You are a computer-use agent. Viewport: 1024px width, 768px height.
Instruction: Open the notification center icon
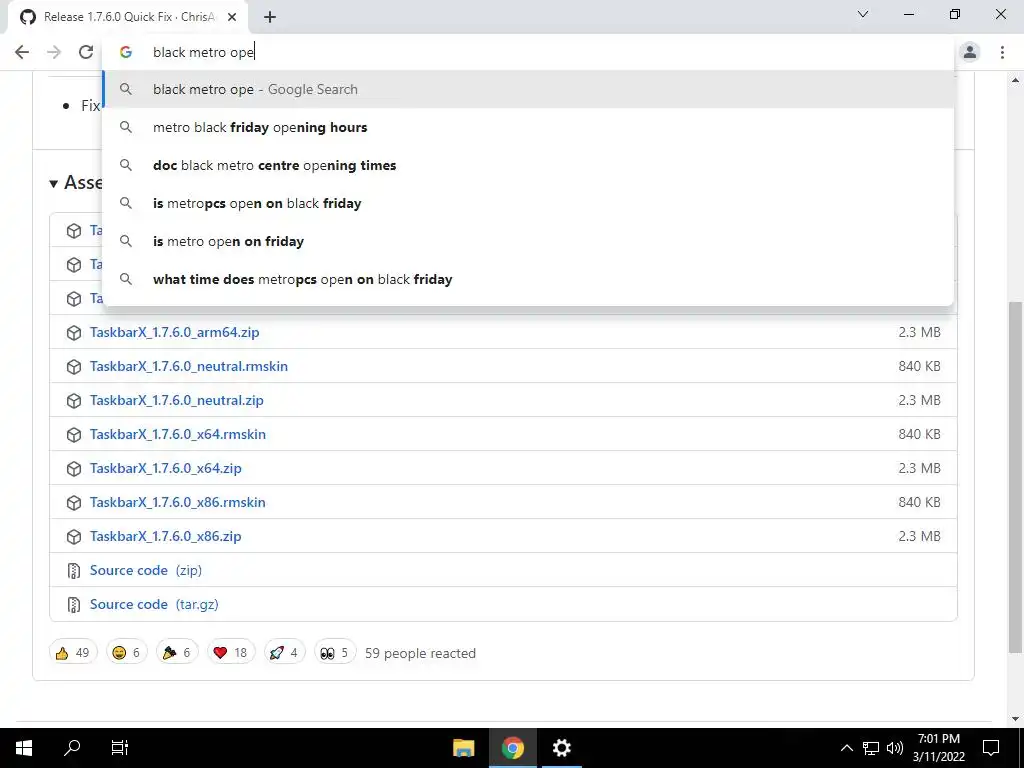click(x=991, y=748)
